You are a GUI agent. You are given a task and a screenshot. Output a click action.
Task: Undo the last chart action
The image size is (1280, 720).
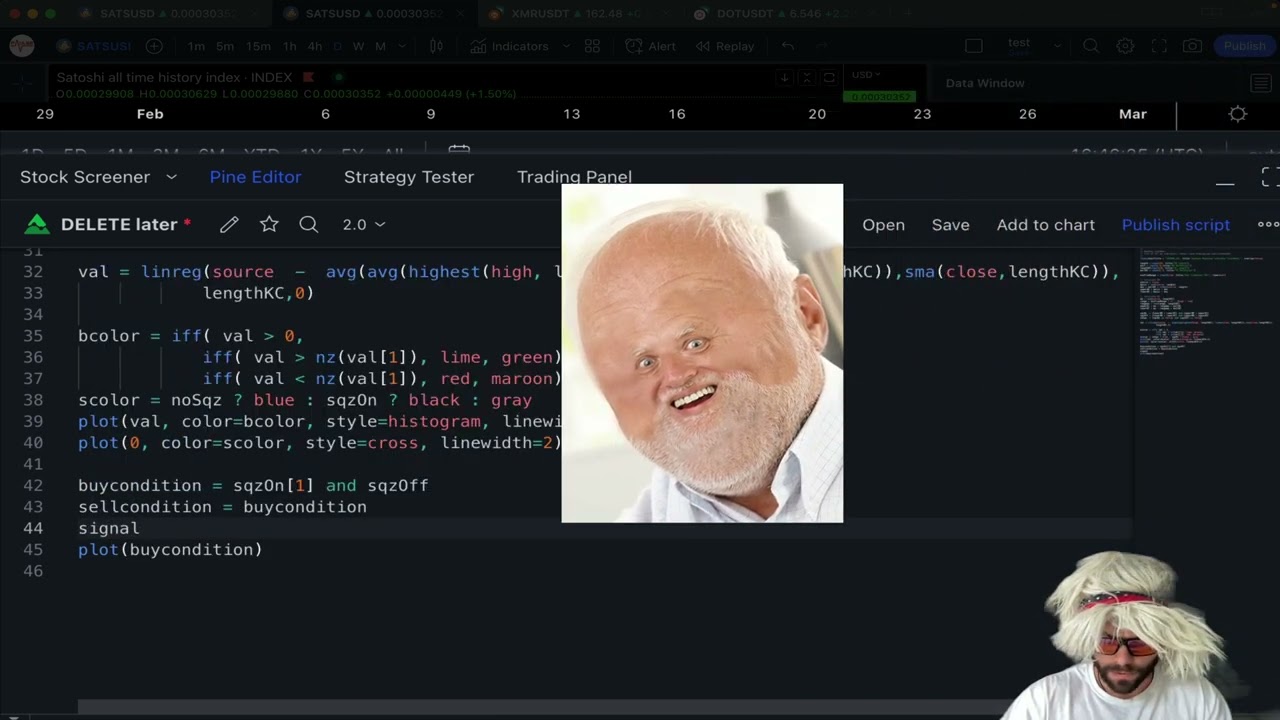pyautogui.click(x=788, y=46)
